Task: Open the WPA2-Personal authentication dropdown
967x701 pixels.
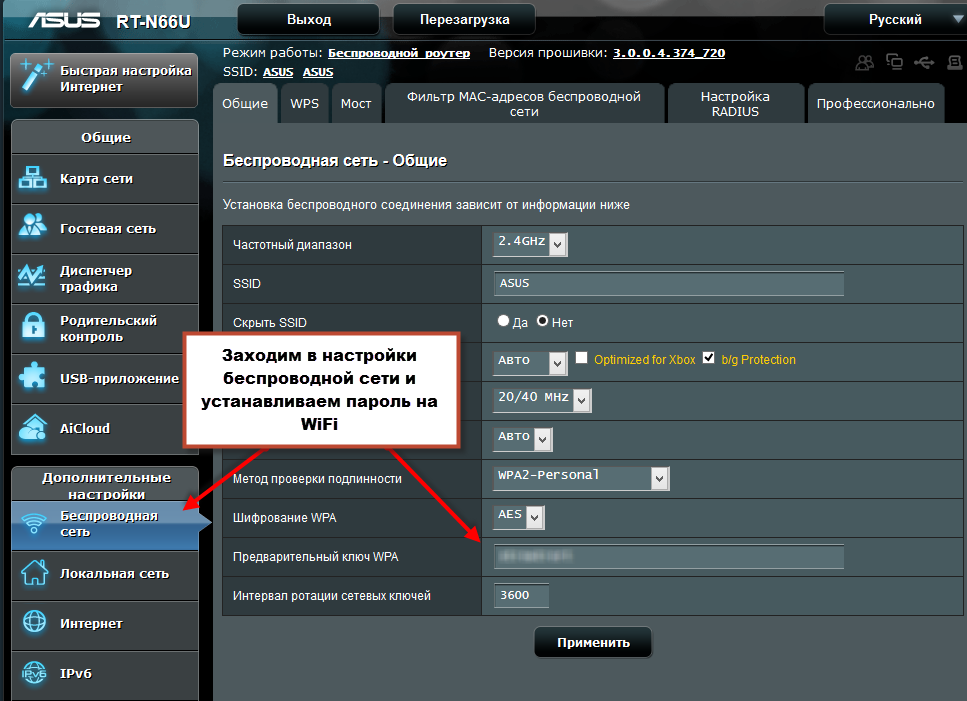Action: [x=581, y=478]
